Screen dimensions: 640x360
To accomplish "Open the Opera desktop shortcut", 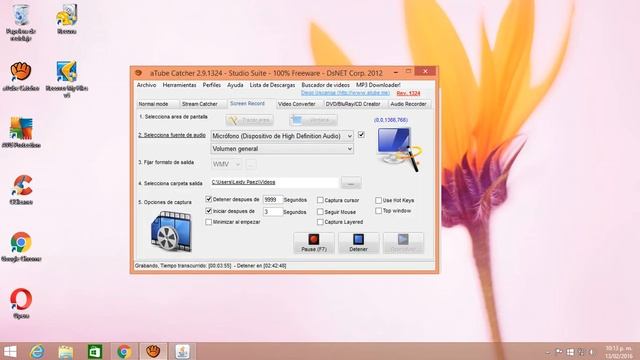I will click(x=21, y=304).
